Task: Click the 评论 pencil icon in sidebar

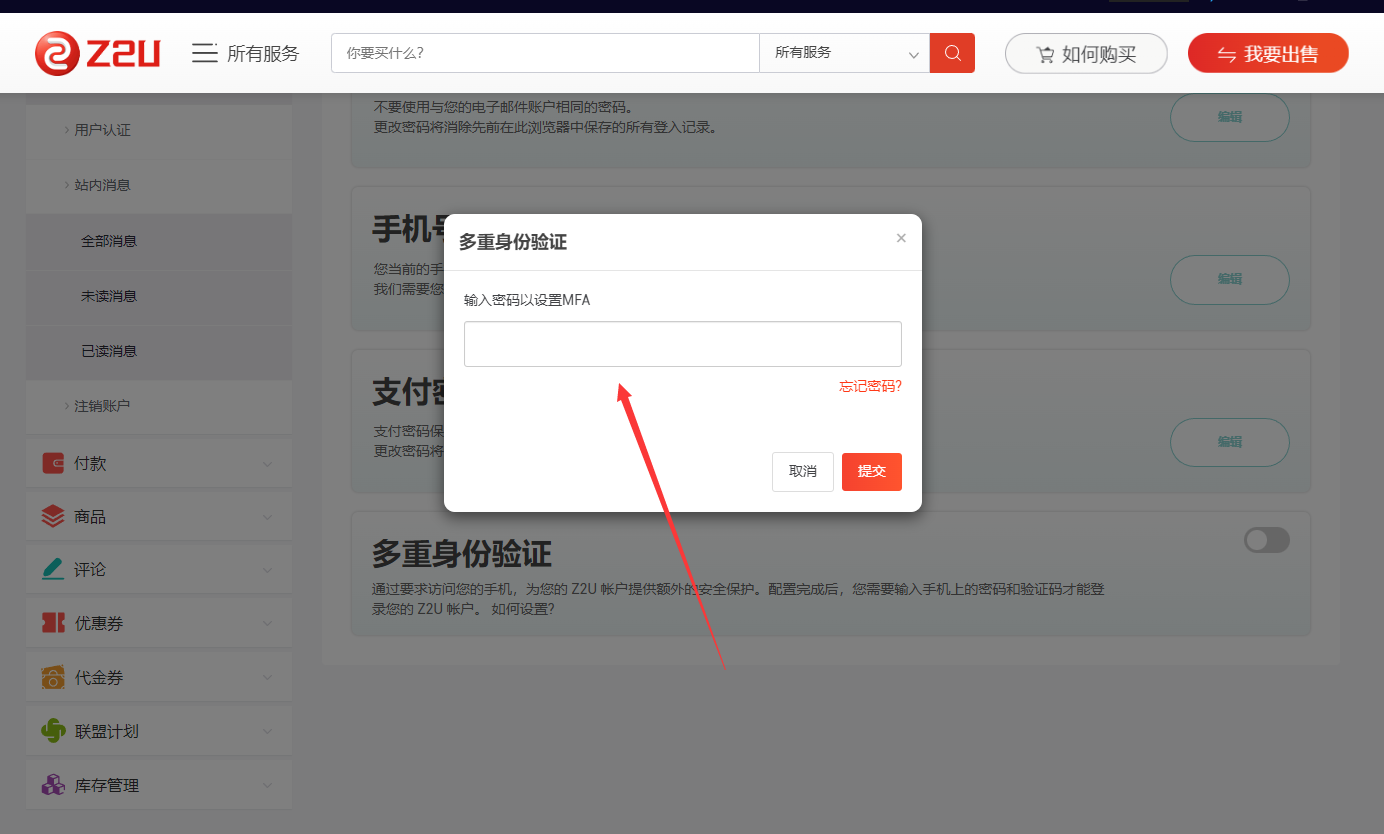Action: (x=53, y=569)
